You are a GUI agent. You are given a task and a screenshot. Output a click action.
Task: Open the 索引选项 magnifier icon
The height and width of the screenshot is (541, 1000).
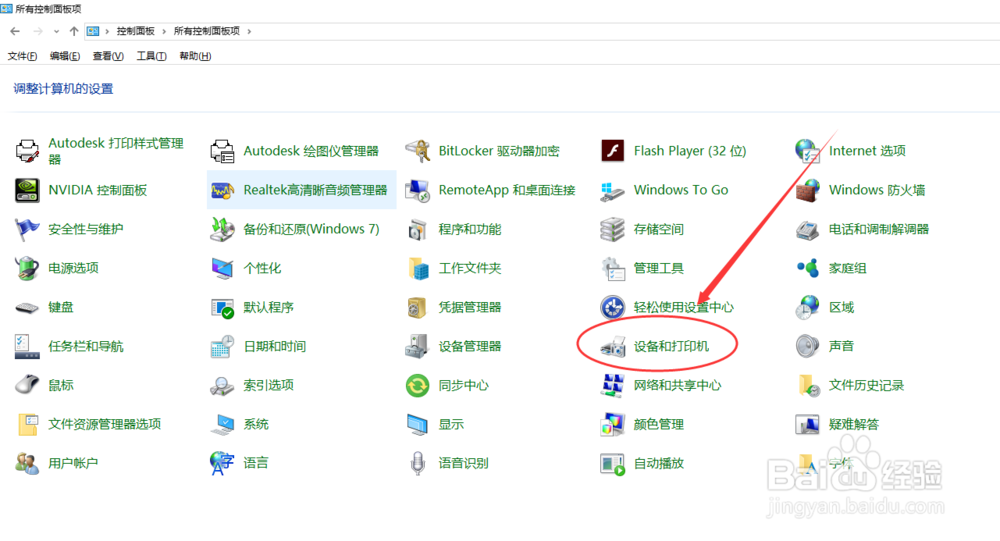223,385
